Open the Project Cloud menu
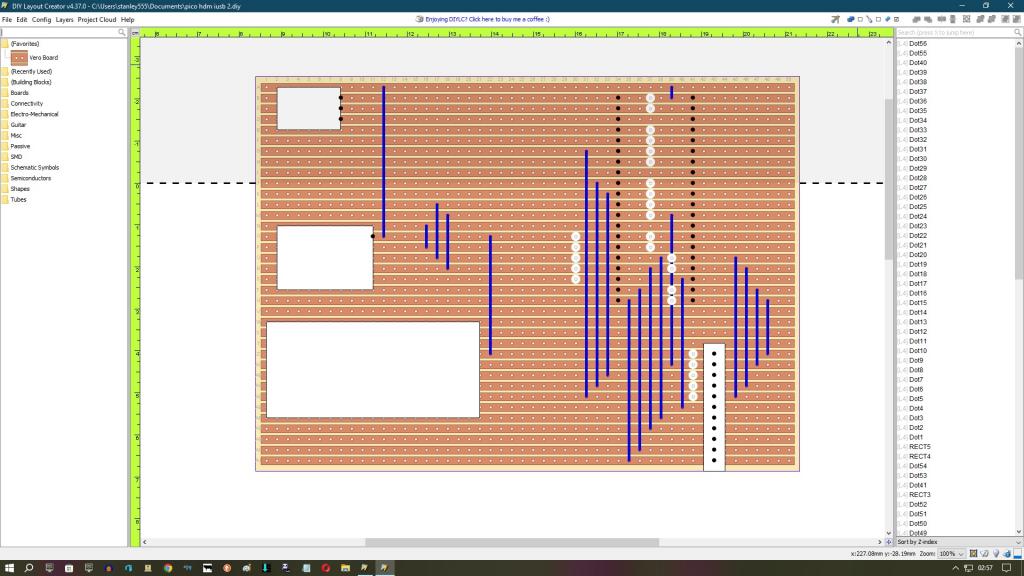Viewport: 1024px width, 576px height. (x=98, y=19)
